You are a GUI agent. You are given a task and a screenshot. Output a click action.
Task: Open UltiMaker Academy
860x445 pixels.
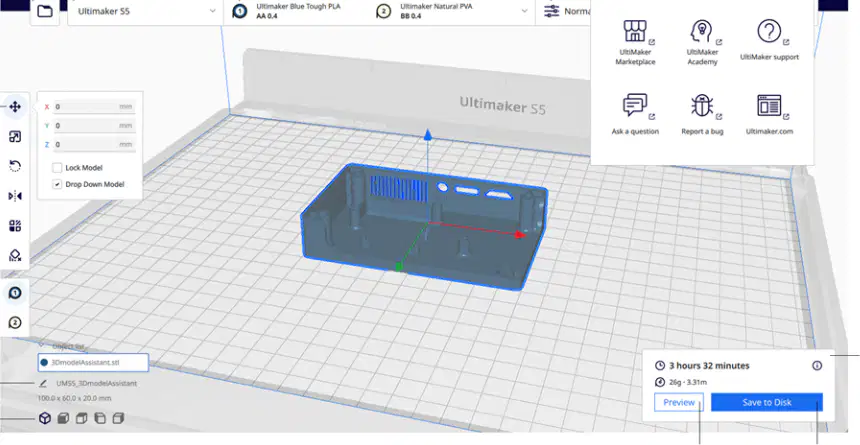tap(702, 42)
